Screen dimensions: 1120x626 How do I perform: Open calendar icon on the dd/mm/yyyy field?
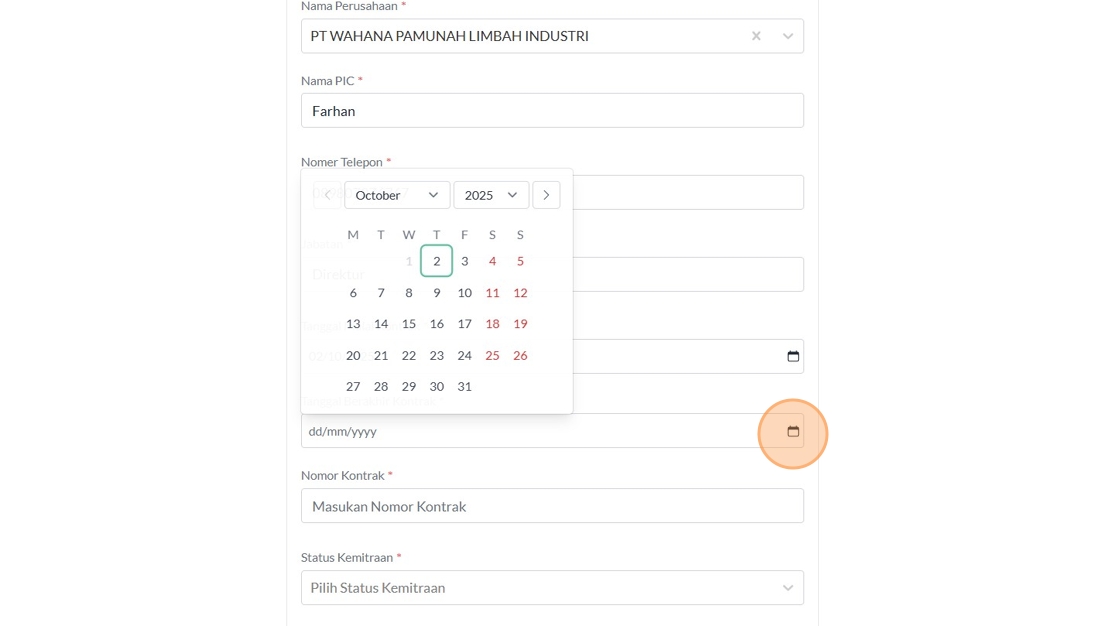(793, 432)
